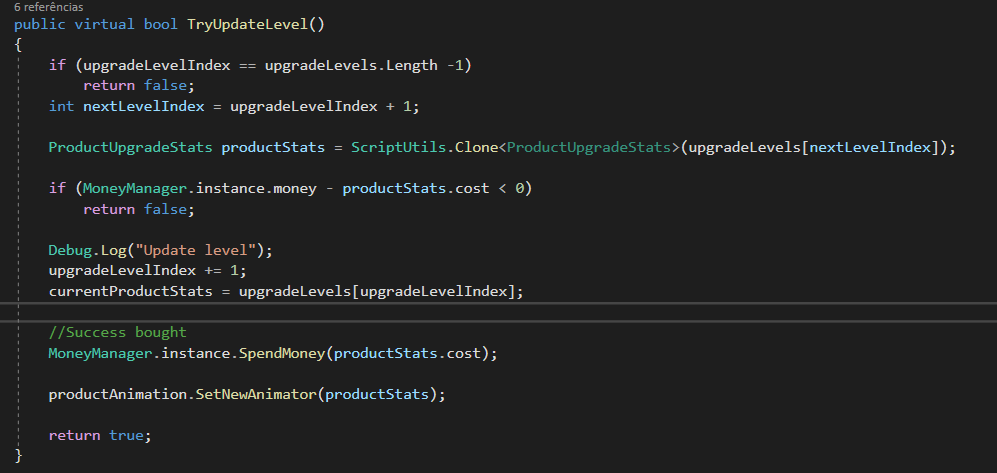
Task: Click "upgradeLevels.Length" in the first if statement
Action: pos(351,65)
